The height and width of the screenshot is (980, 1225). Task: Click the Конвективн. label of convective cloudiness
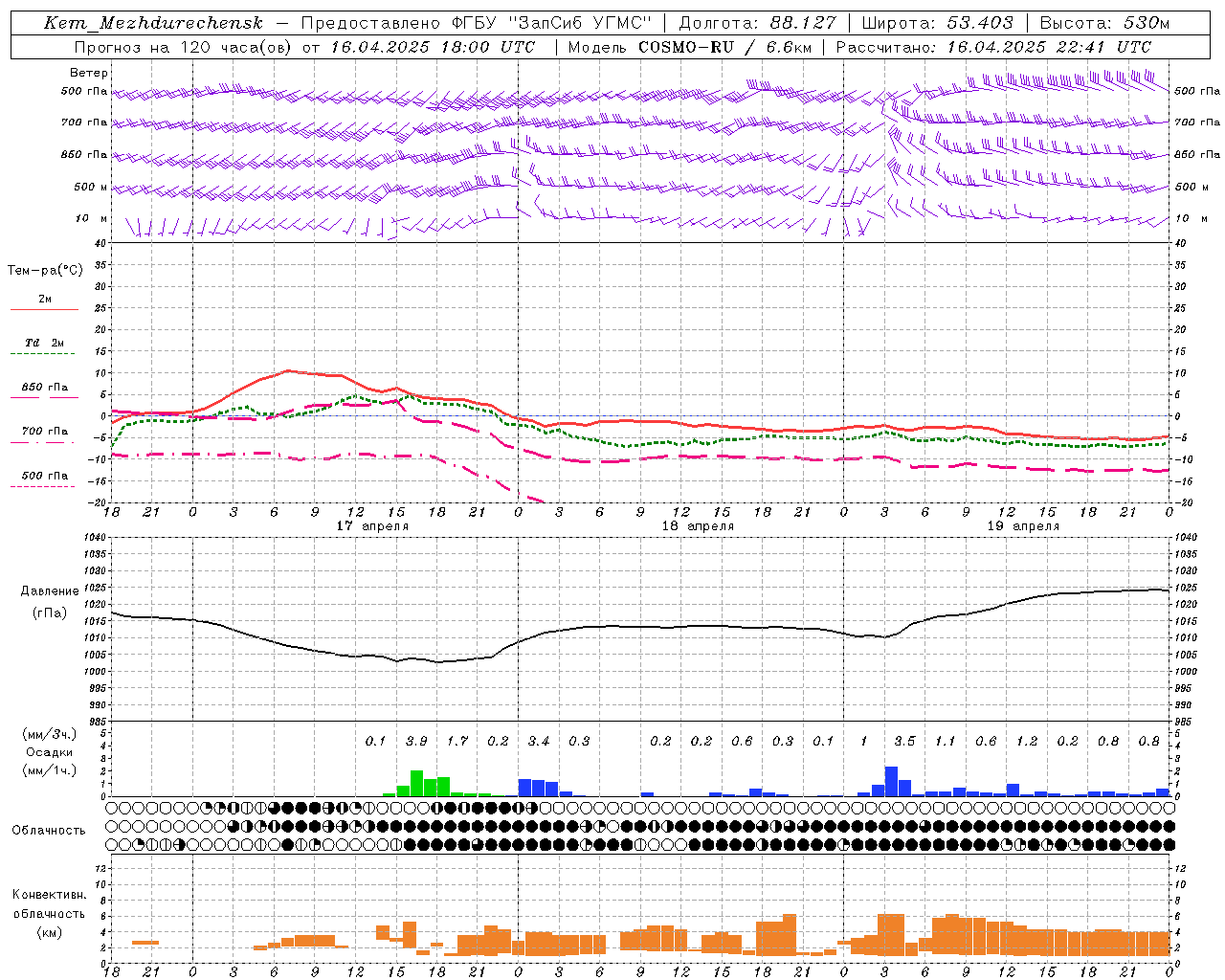[49, 895]
